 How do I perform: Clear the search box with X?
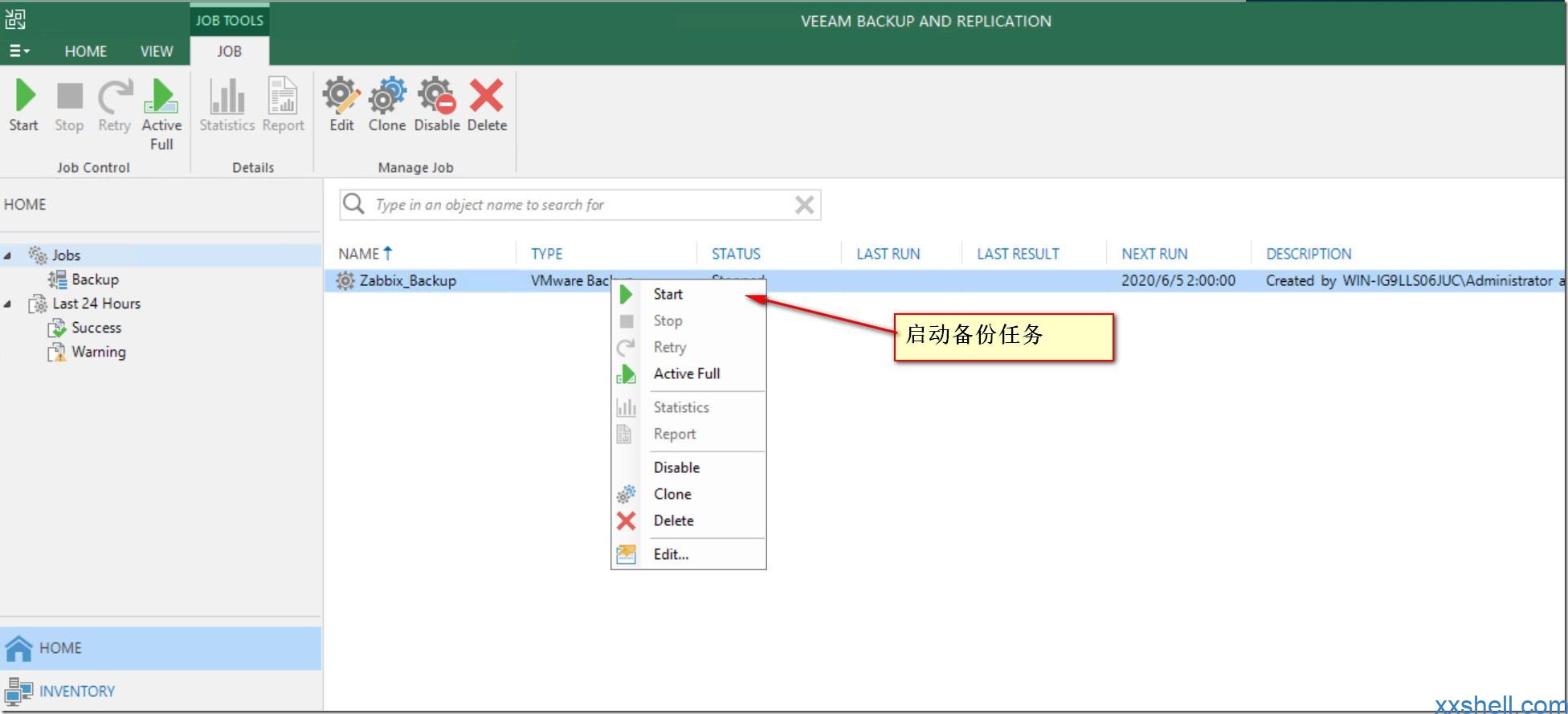[x=804, y=205]
